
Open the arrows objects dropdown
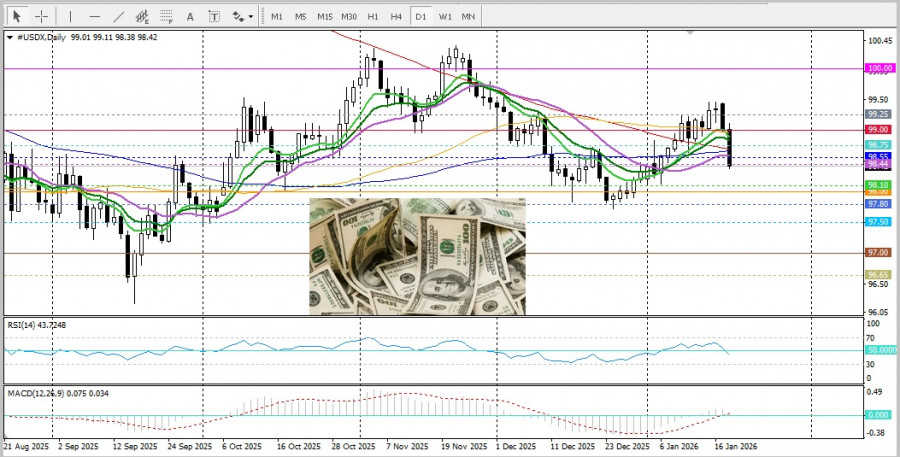coord(241,16)
